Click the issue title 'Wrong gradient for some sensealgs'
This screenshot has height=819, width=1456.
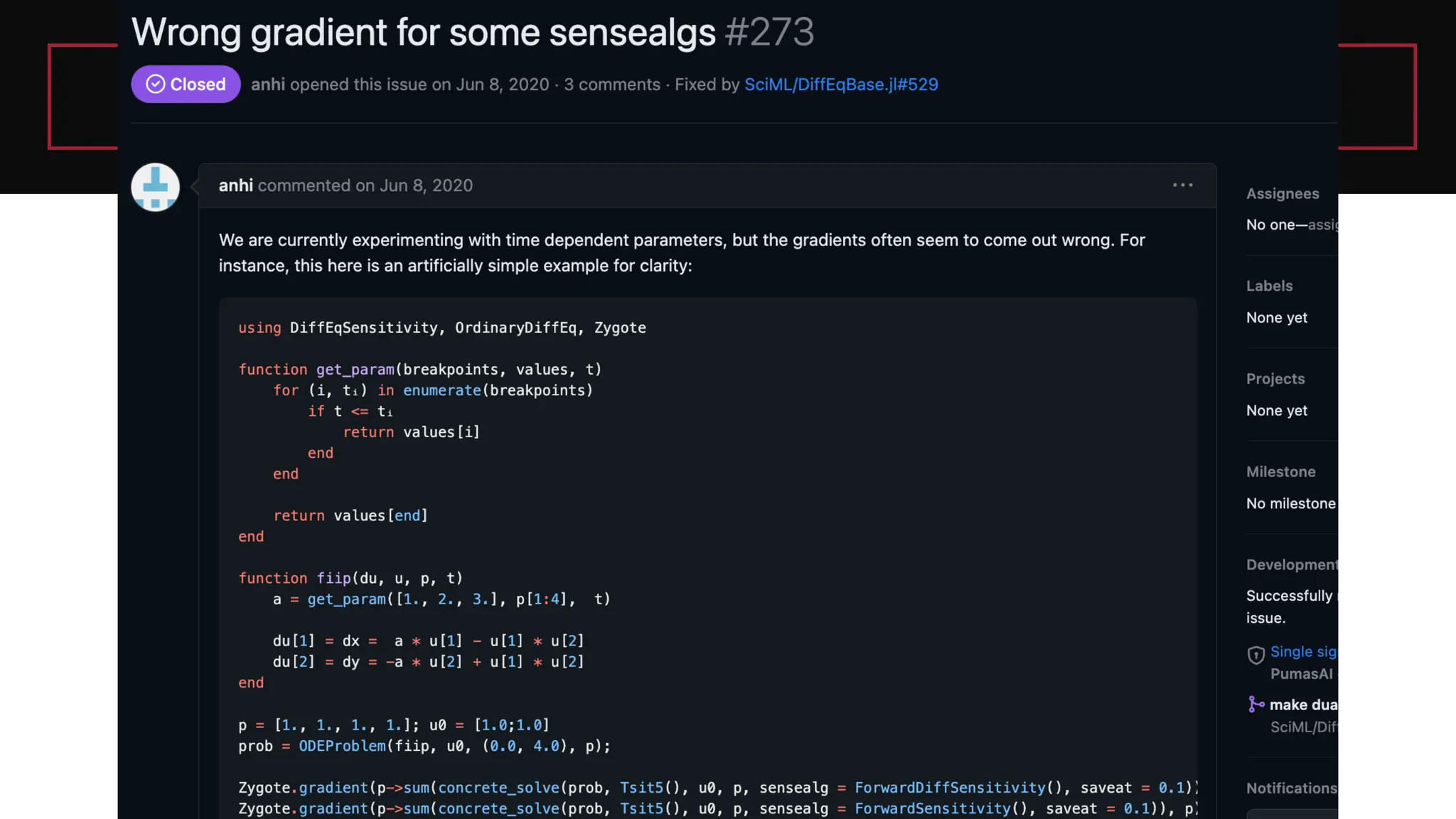423,32
